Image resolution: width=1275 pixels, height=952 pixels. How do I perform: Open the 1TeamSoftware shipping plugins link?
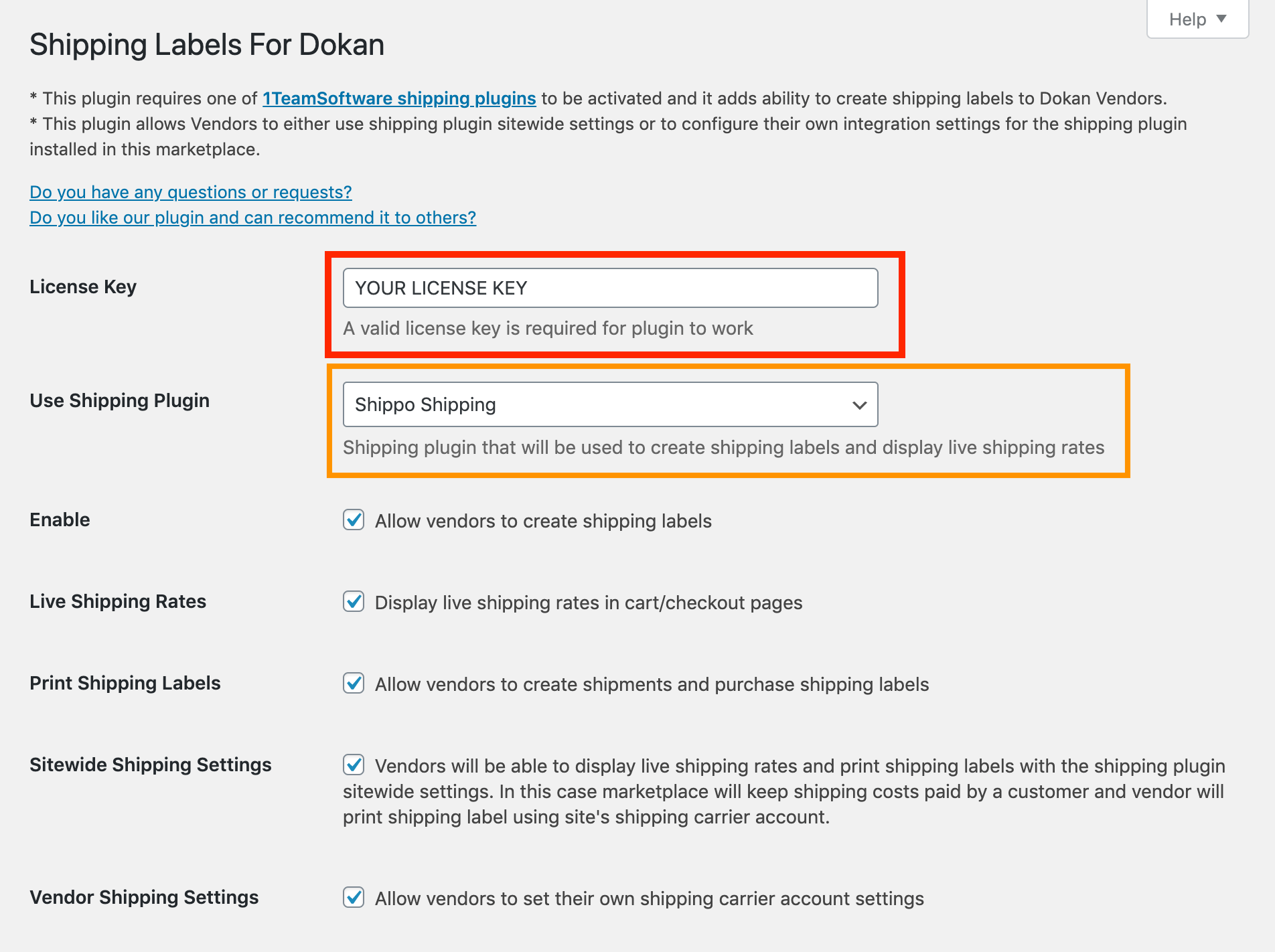(x=399, y=98)
